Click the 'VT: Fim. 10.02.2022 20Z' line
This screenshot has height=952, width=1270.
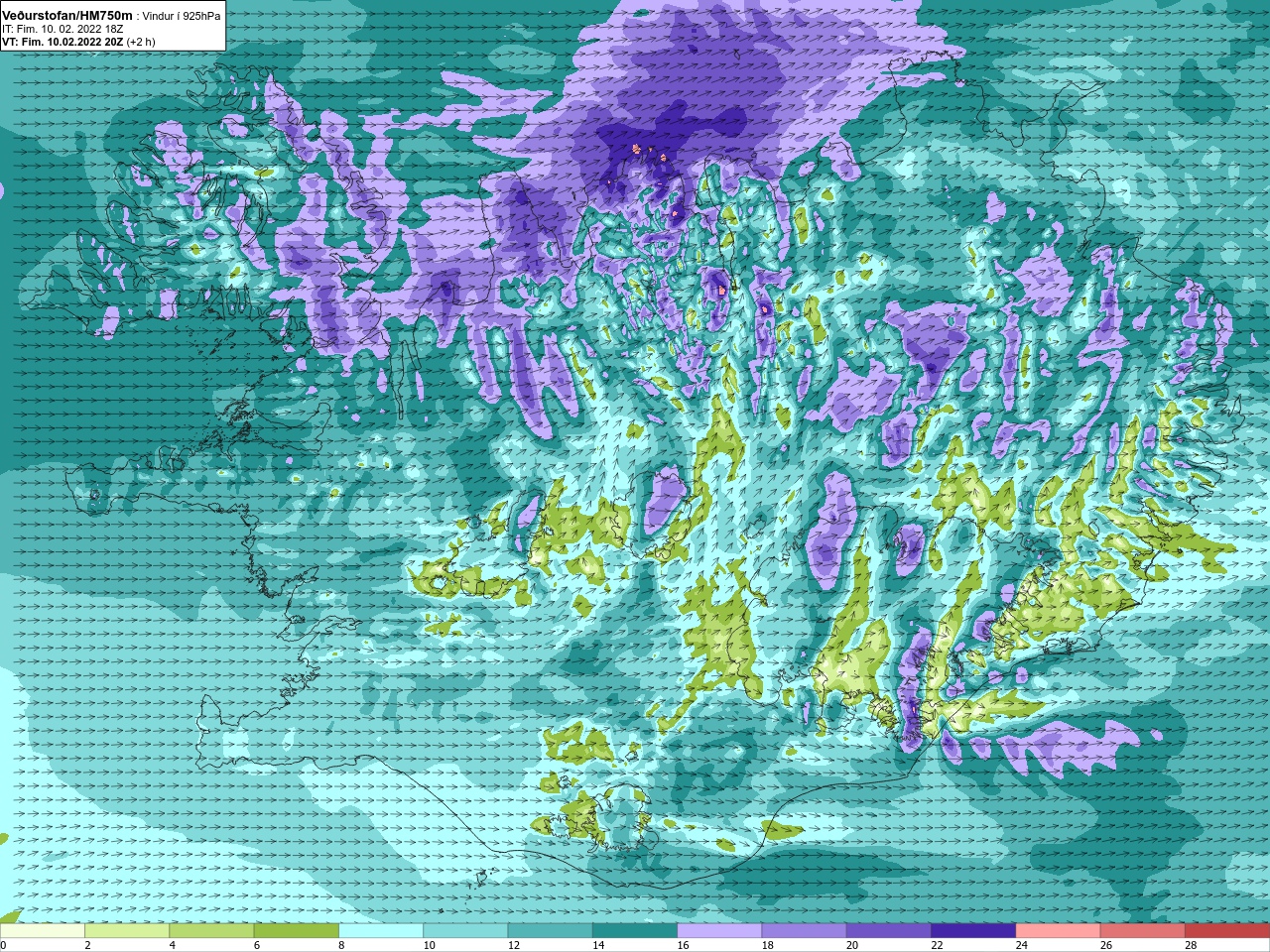click(x=63, y=42)
